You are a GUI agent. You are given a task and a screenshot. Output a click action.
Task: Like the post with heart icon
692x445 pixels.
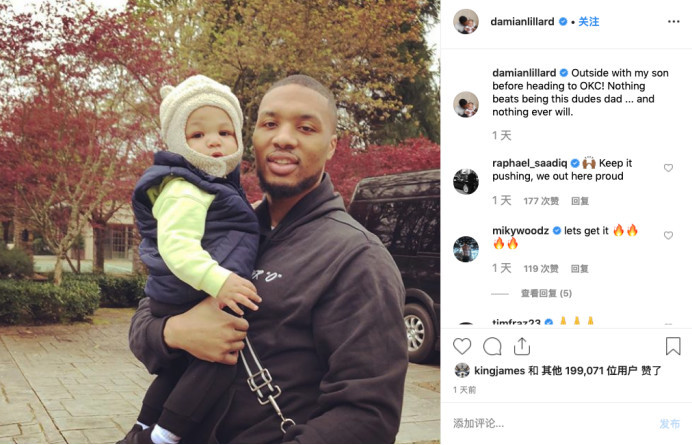click(462, 346)
